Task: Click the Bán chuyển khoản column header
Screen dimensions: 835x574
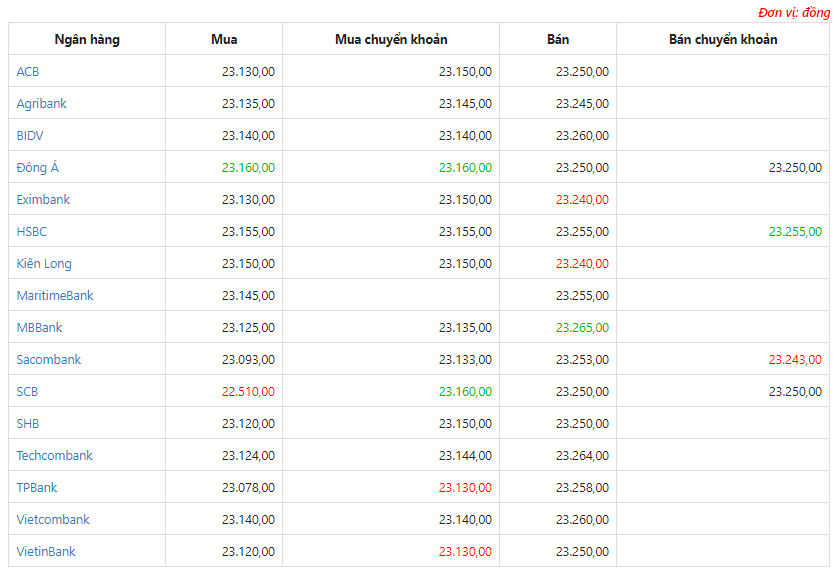Action: (723, 39)
